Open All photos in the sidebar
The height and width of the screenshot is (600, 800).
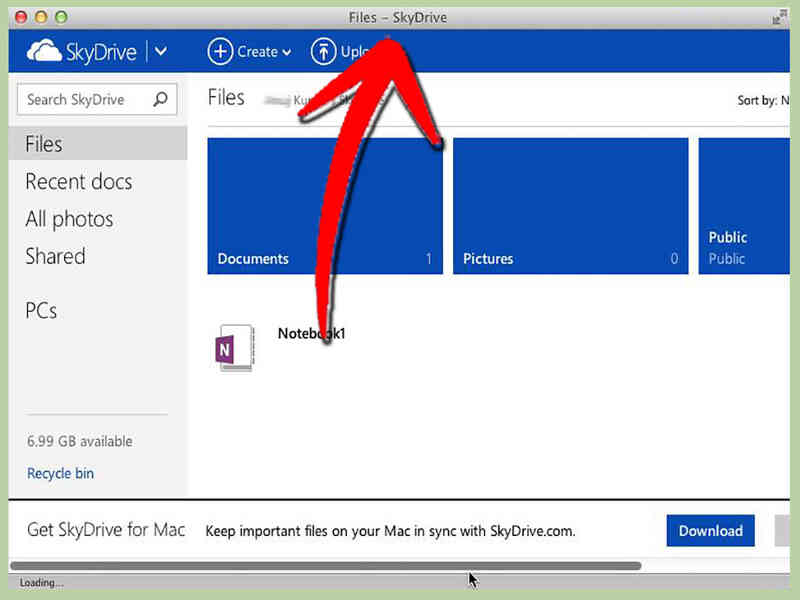click(69, 219)
